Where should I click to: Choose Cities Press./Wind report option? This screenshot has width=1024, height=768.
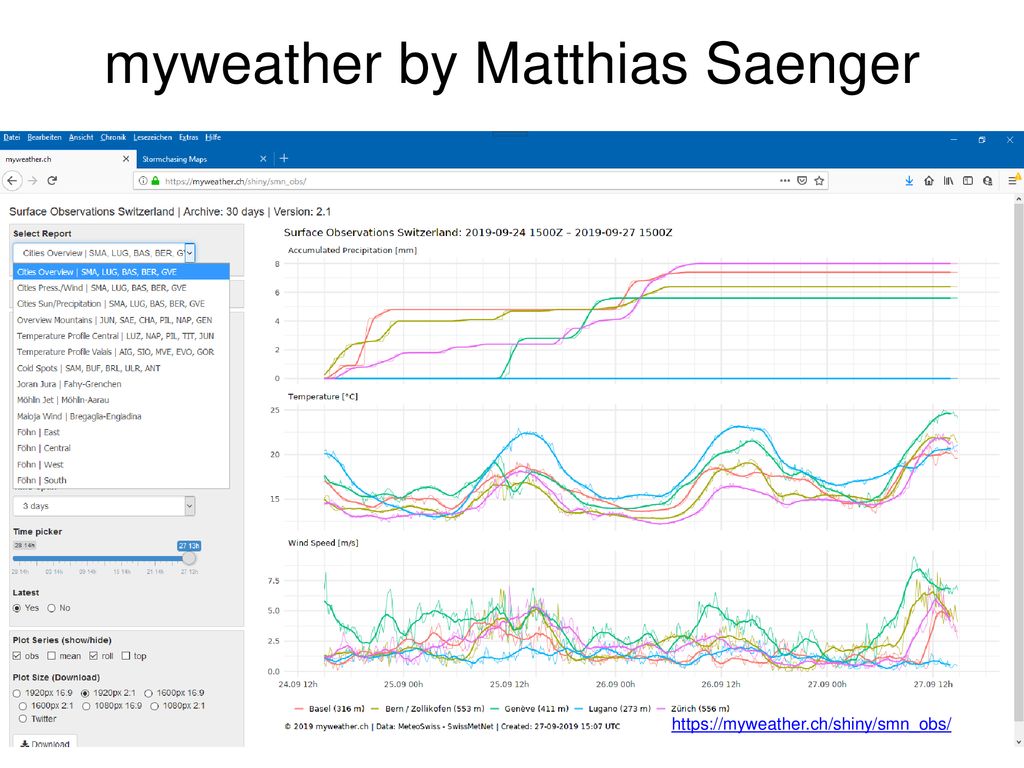tap(121, 287)
